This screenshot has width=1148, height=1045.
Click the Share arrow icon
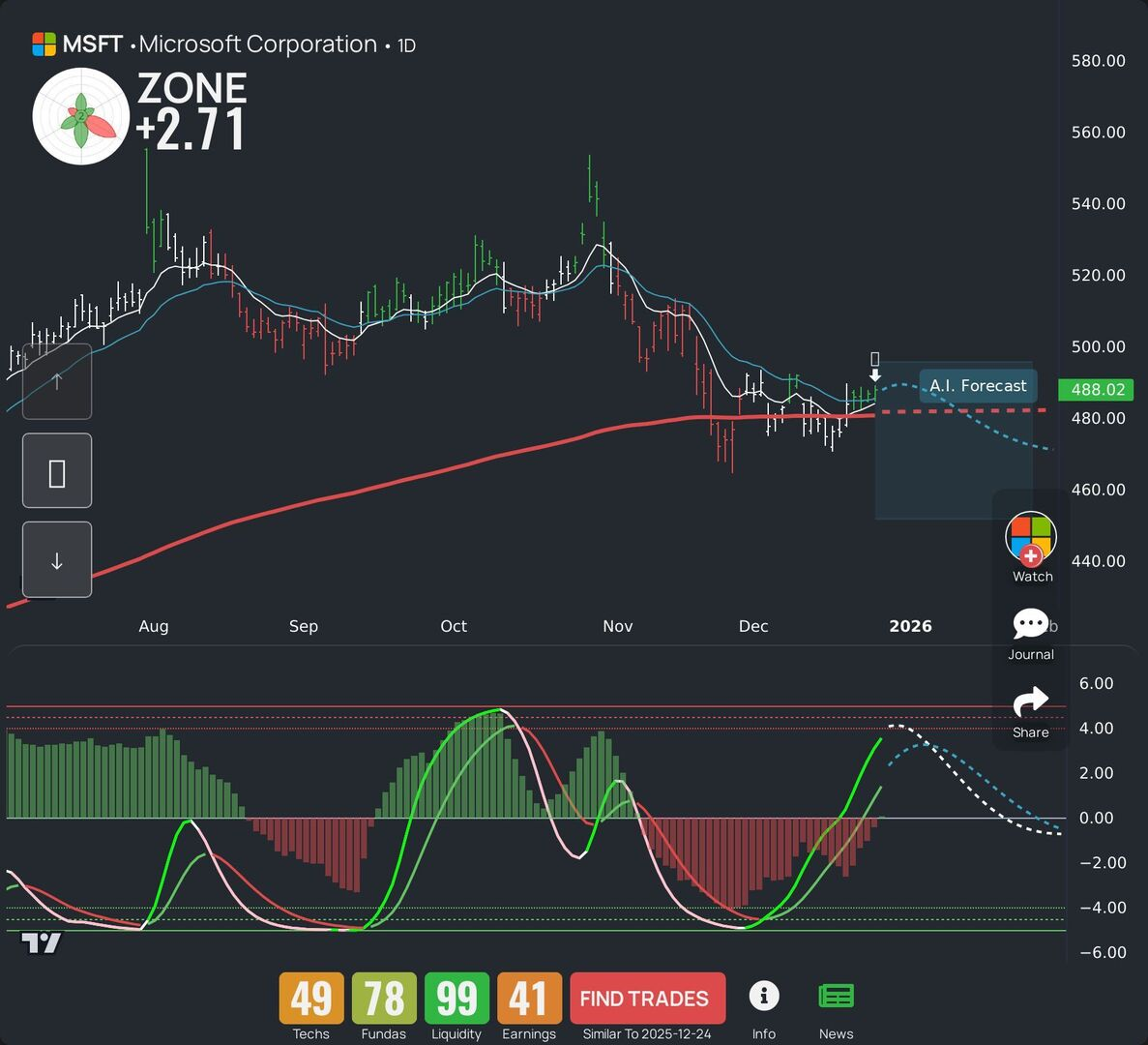(1031, 702)
